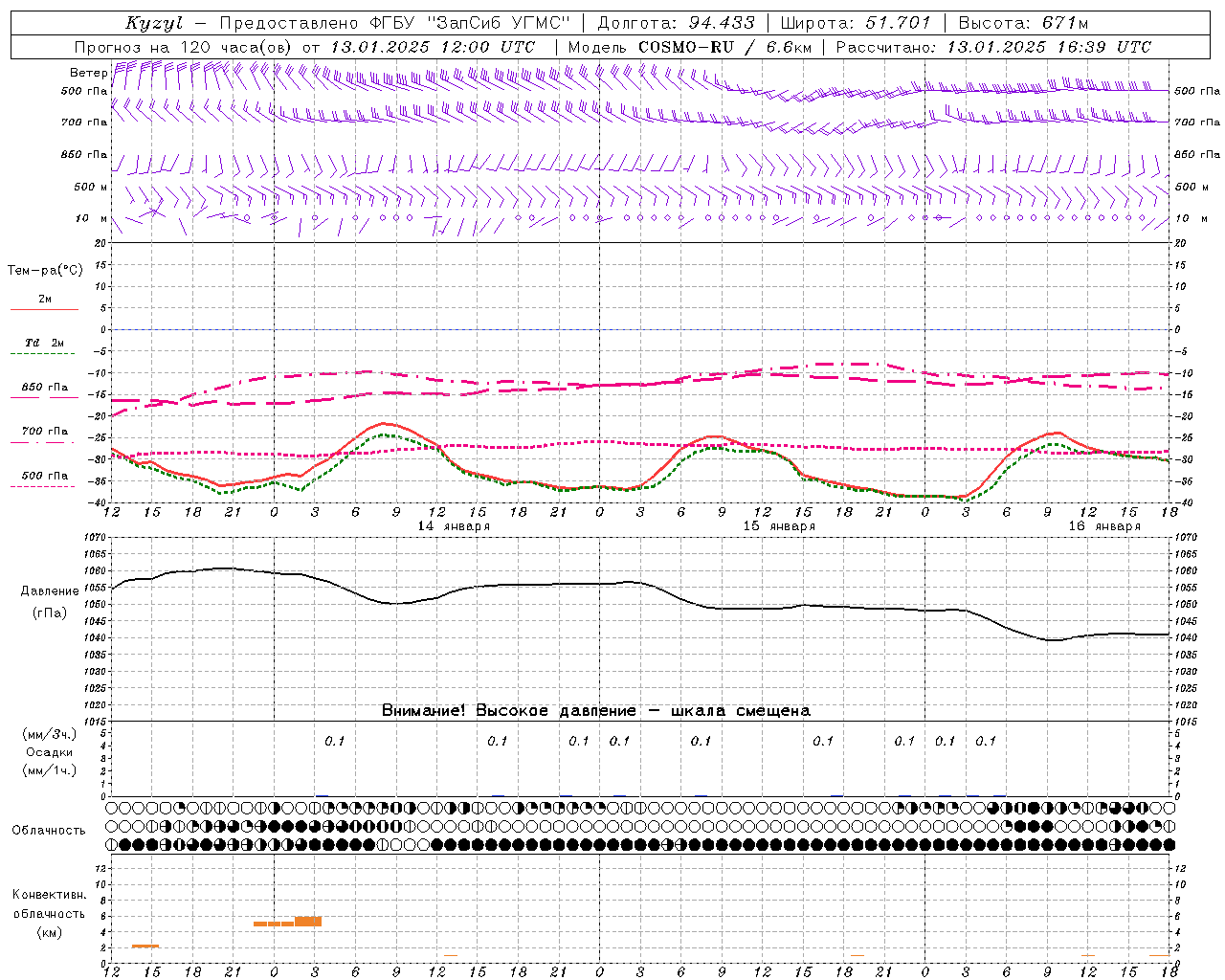1225x980 pixels.
Task: Click the computed time "13.01.2025 16:39 UTC"
Action: (x=1049, y=47)
